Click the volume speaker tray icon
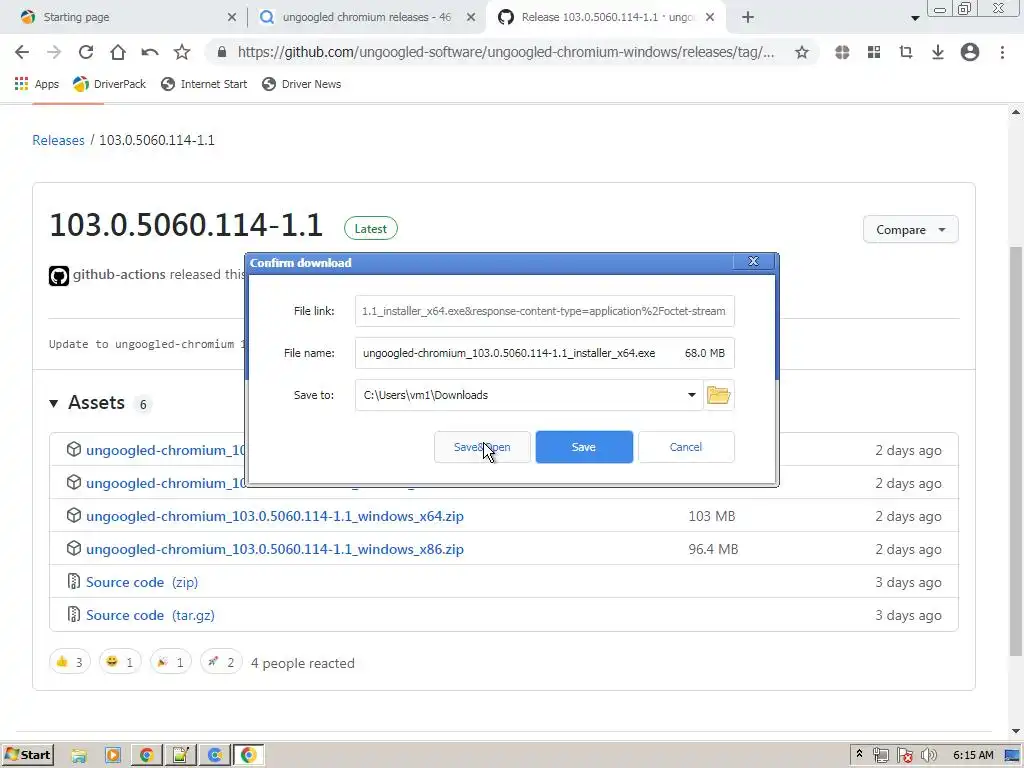This screenshot has width=1024, height=768. pyautogui.click(x=928, y=755)
